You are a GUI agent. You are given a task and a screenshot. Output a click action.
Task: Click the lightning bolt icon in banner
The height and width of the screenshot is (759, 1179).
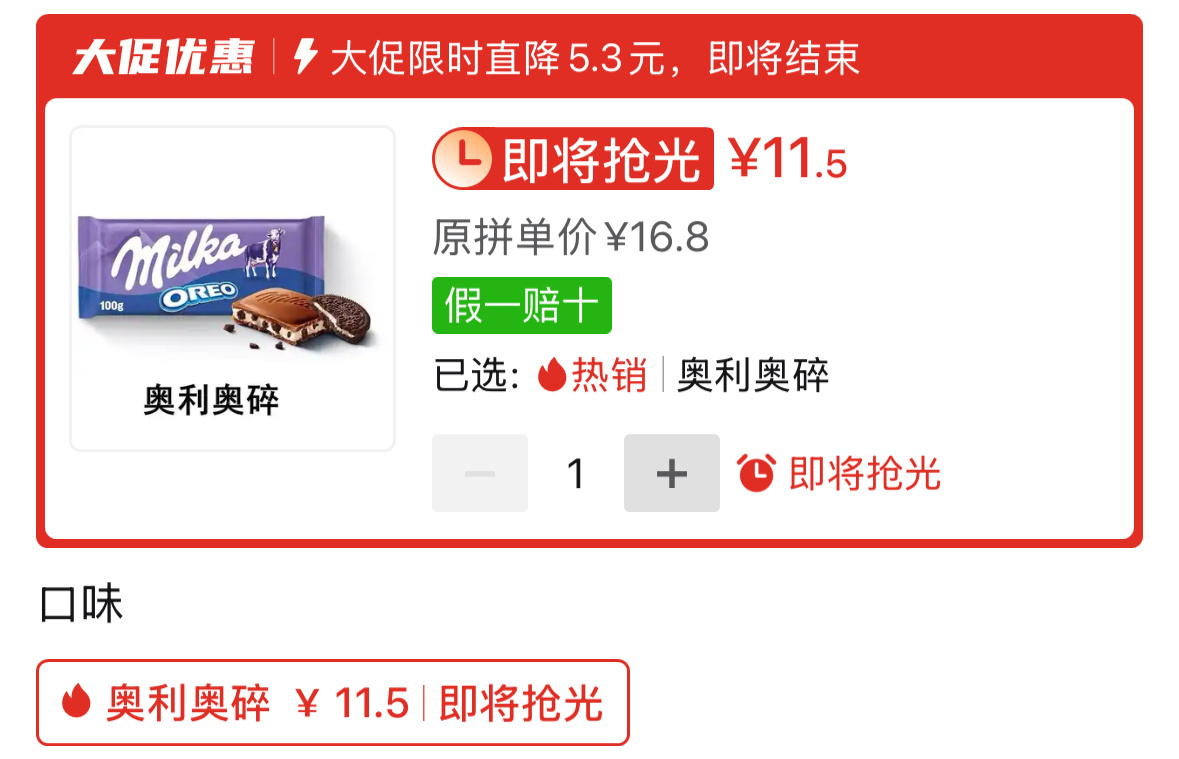(305, 56)
